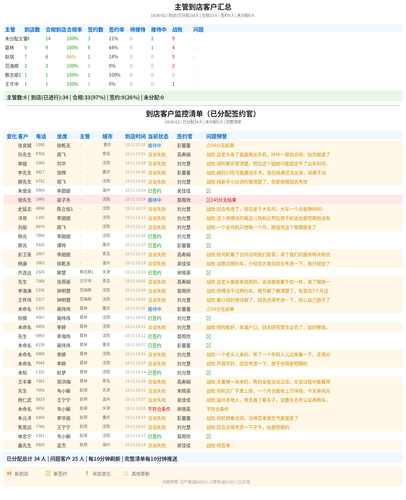The height and width of the screenshot is (500, 406).
Task: Select the 客户 column header
Action: pos(23,136)
